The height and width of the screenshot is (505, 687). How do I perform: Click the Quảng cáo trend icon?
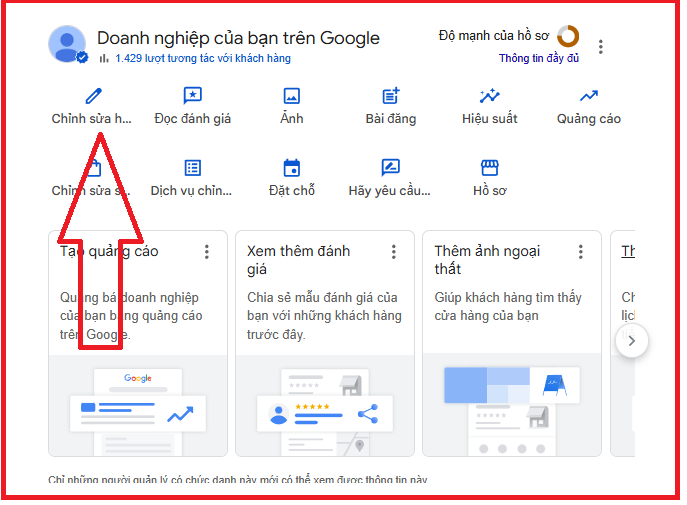[x=588, y=97]
